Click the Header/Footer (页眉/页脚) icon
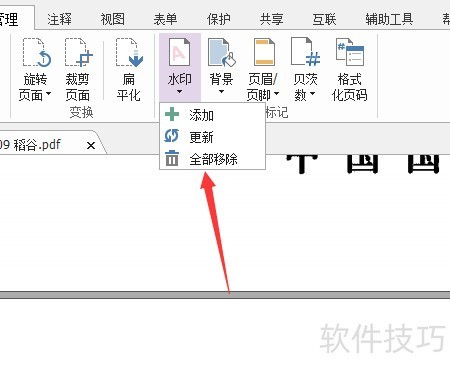This screenshot has width=450, height=372. 264,52
